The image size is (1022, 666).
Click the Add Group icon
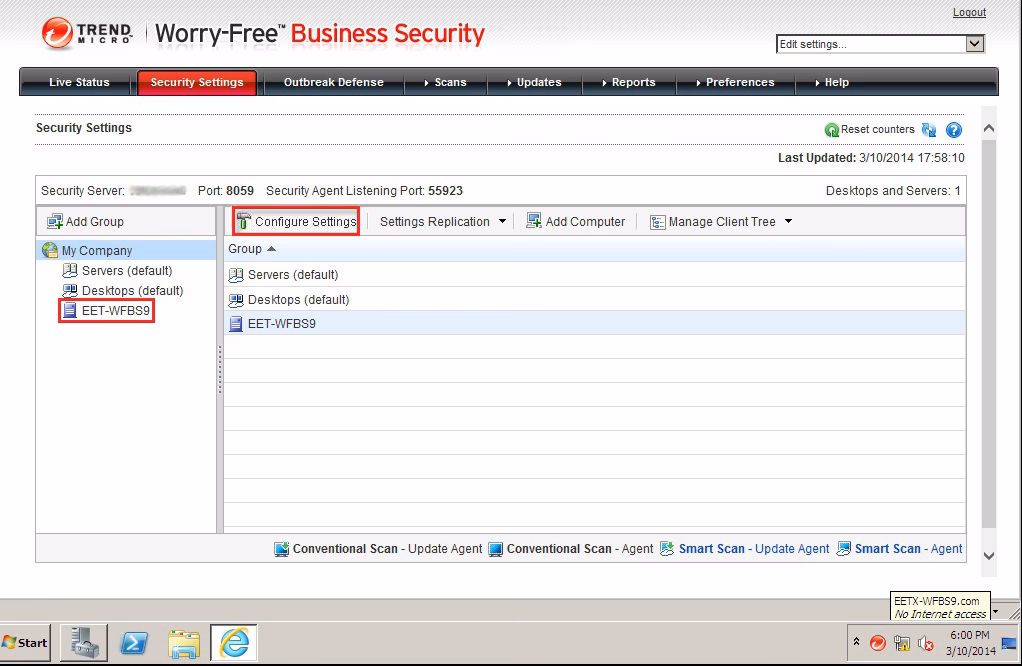[x=55, y=222]
